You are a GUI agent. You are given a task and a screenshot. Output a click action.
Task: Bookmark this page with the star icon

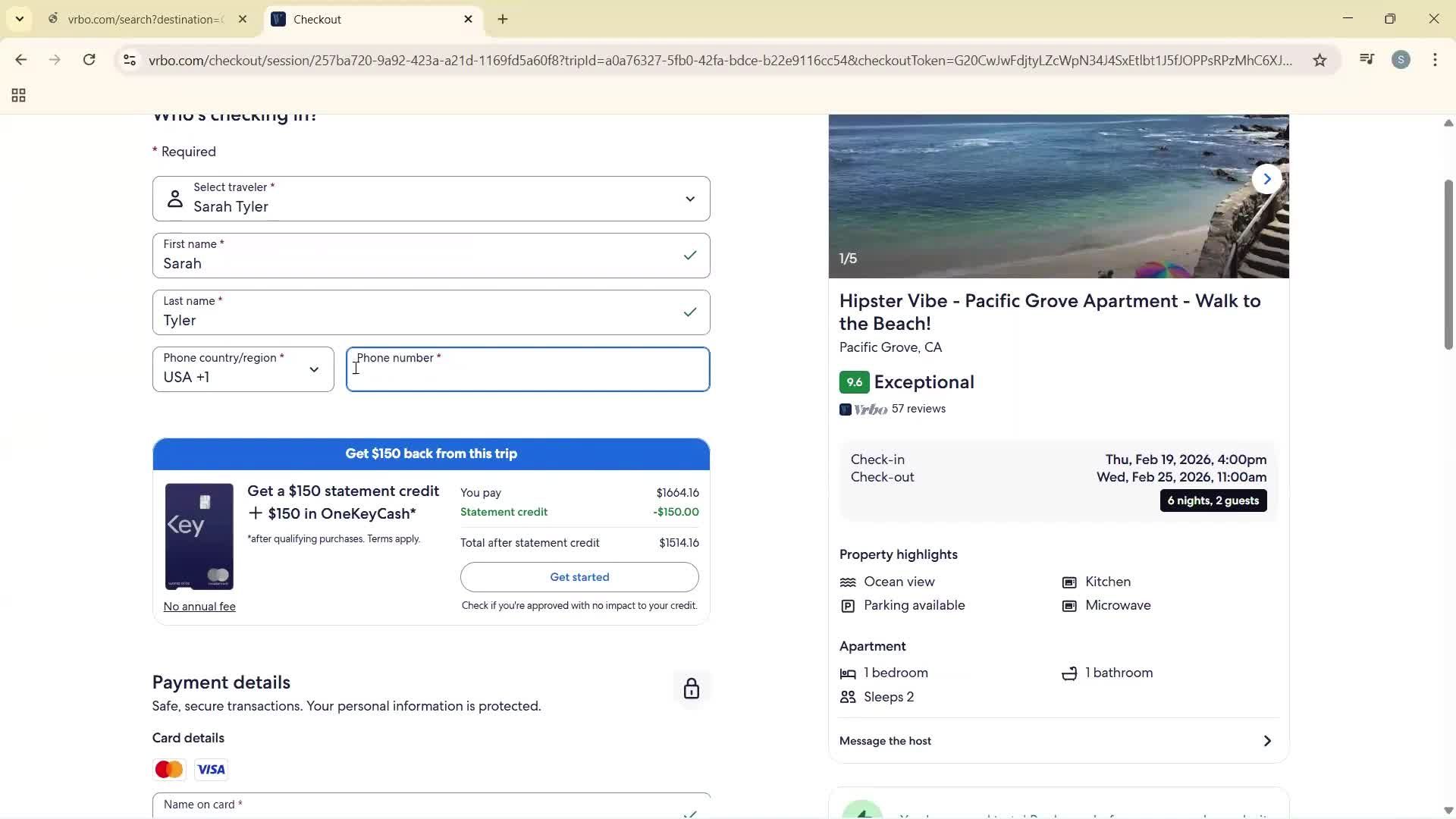tap(1319, 60)
